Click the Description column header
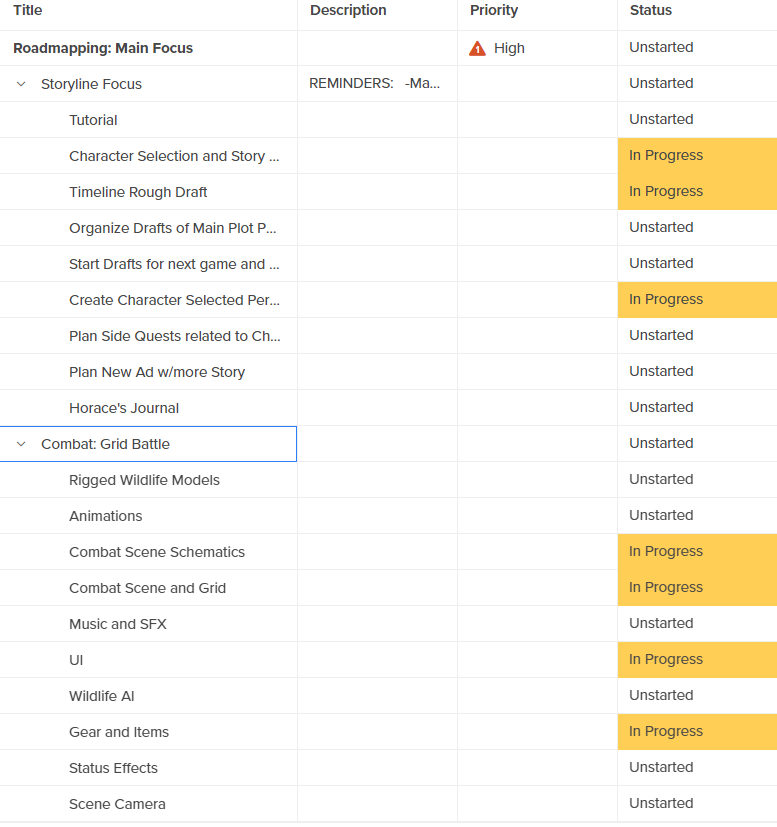The height and width of the screenshot is (827, 777). (x=348, y=10)
